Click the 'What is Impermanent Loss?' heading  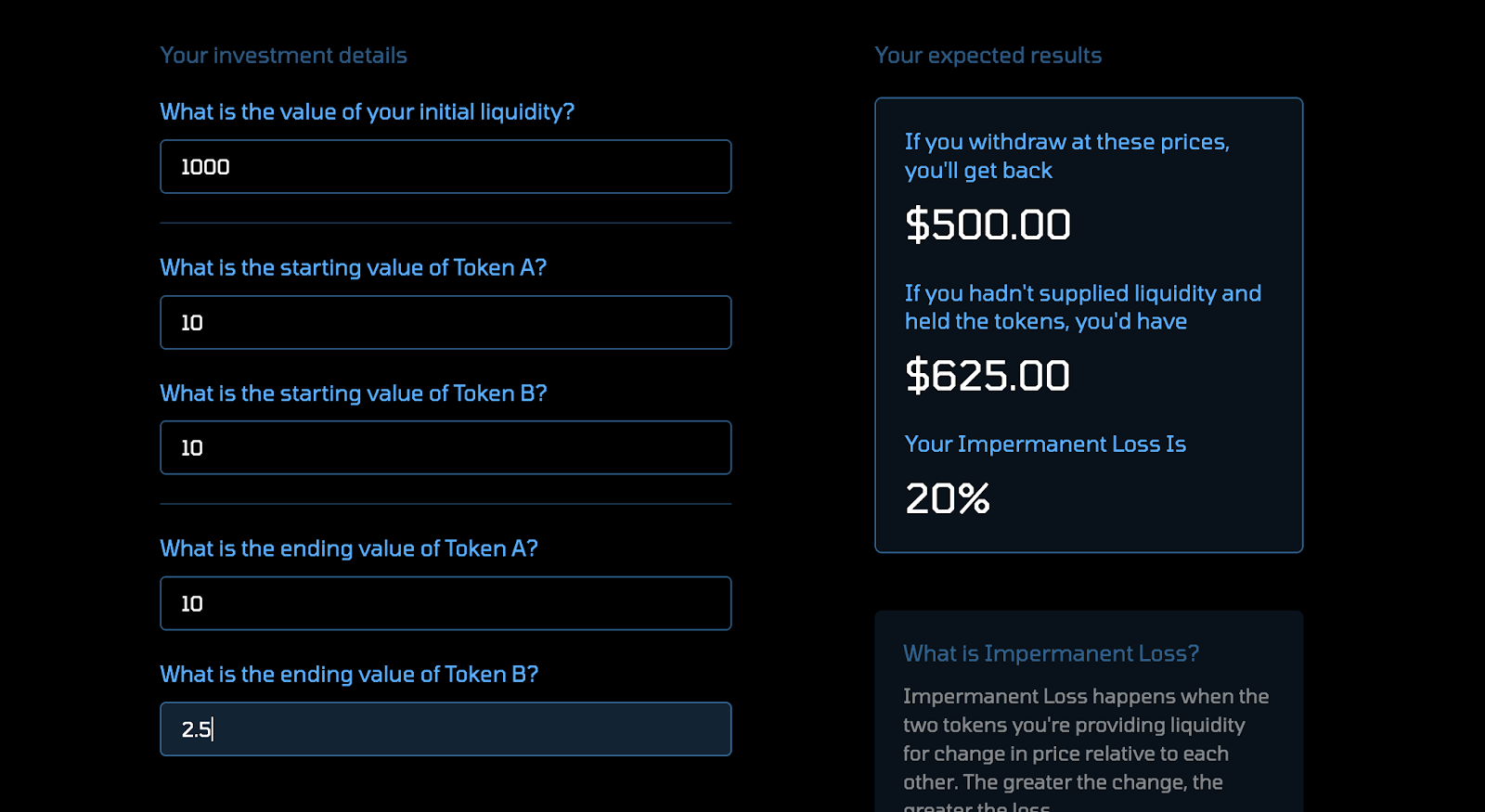[x=1051, y=652]
